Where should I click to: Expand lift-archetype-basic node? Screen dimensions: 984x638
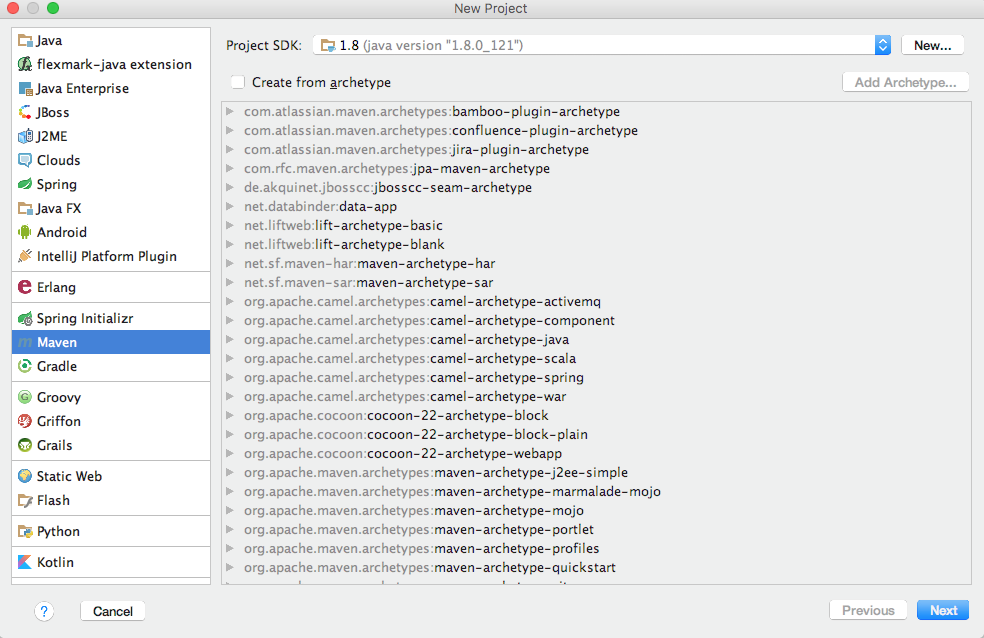230,225
